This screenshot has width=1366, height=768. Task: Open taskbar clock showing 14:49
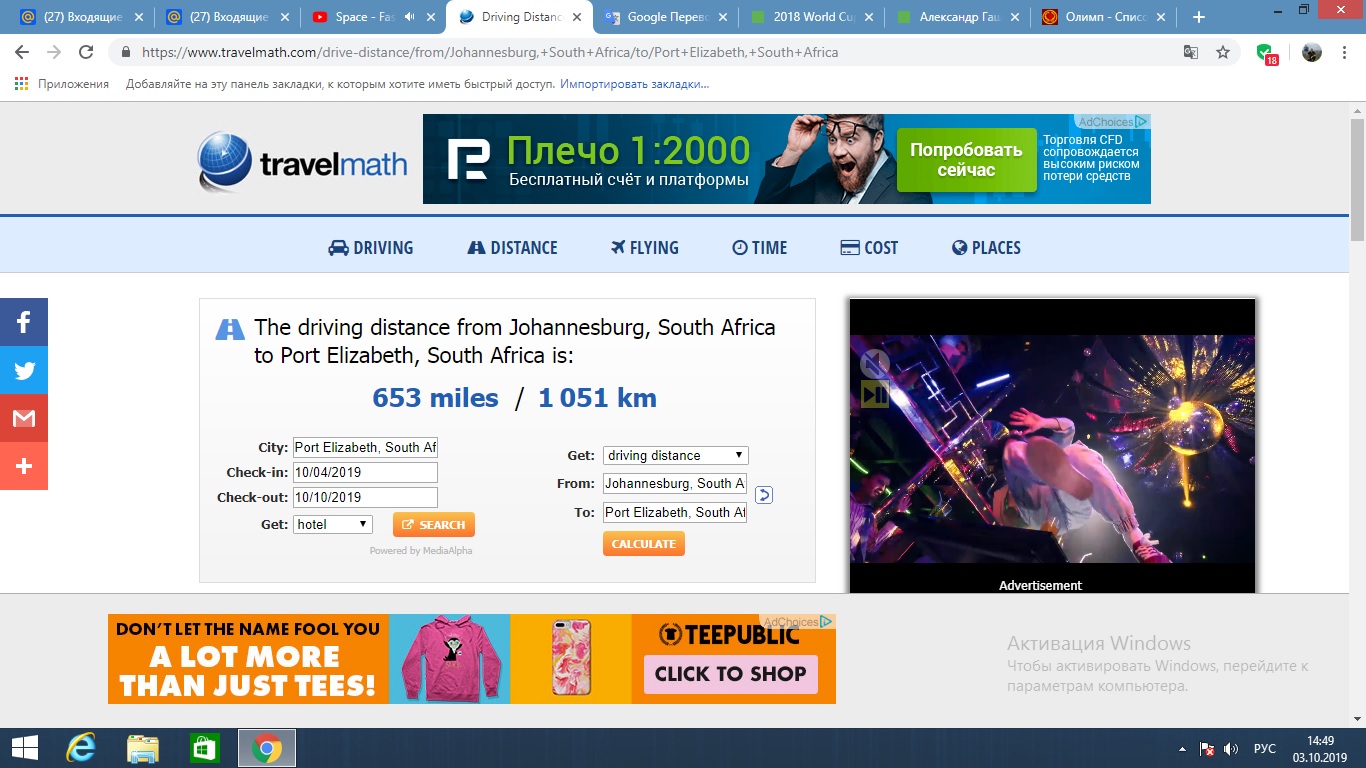point(1319,748)
